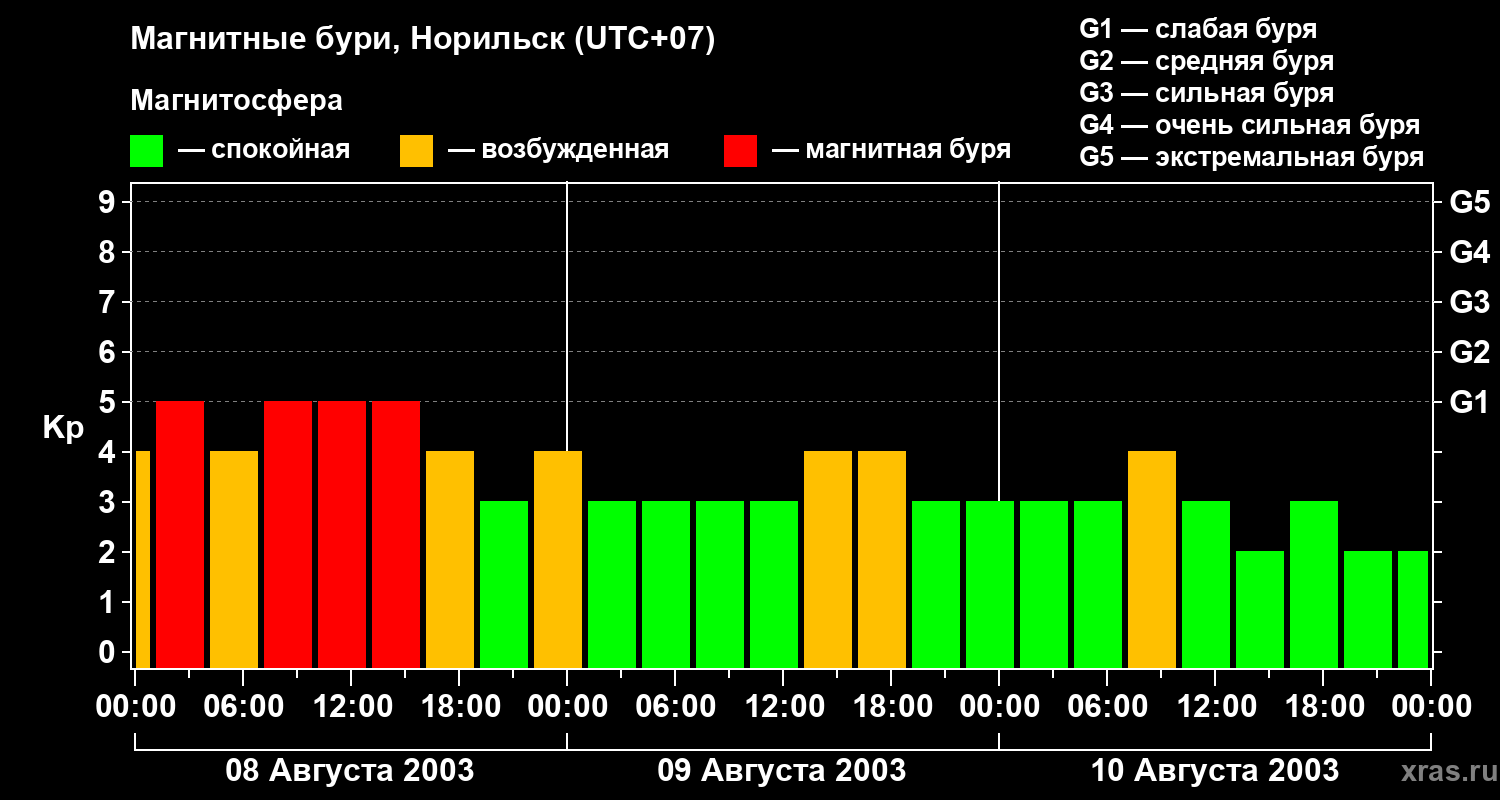The height and width of the screenshot is (800, 1500).
Task: Click the green 'спокойная' legend swatch
Action: pyautogui.click(x=146, y=151)
